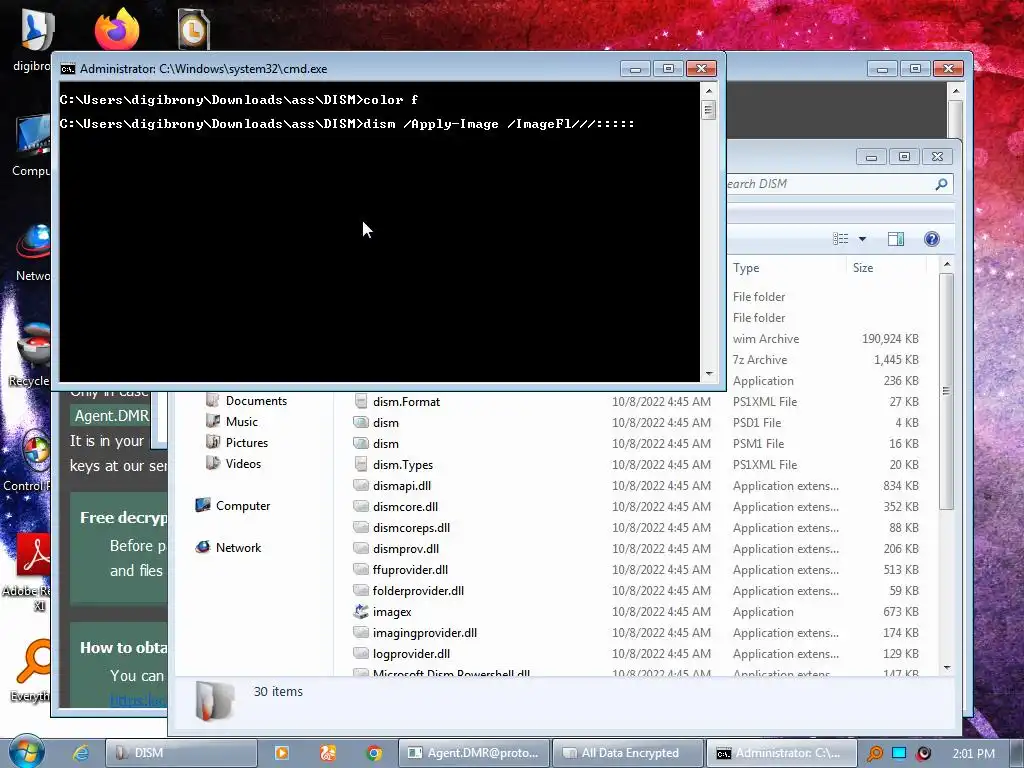The image size is (1024, 768).
Task: Select the Computer desktop shortcut icon
Action: (33, 135)
